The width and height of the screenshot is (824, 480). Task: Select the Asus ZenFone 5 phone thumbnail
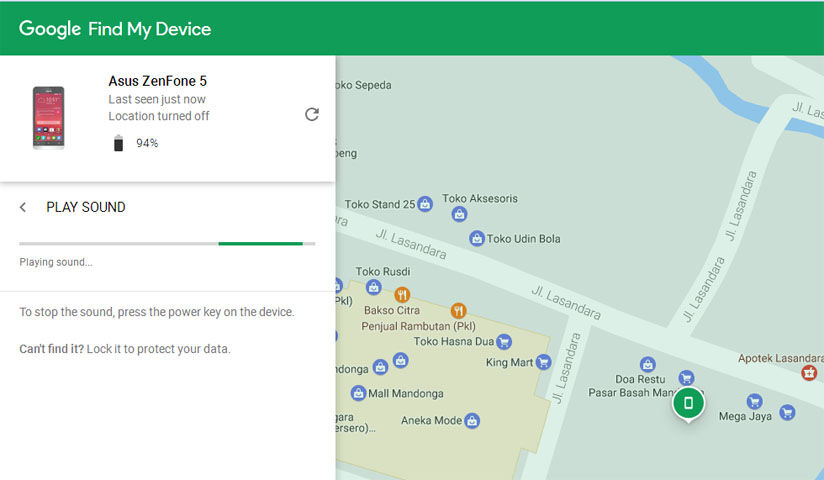coord(48,118)
